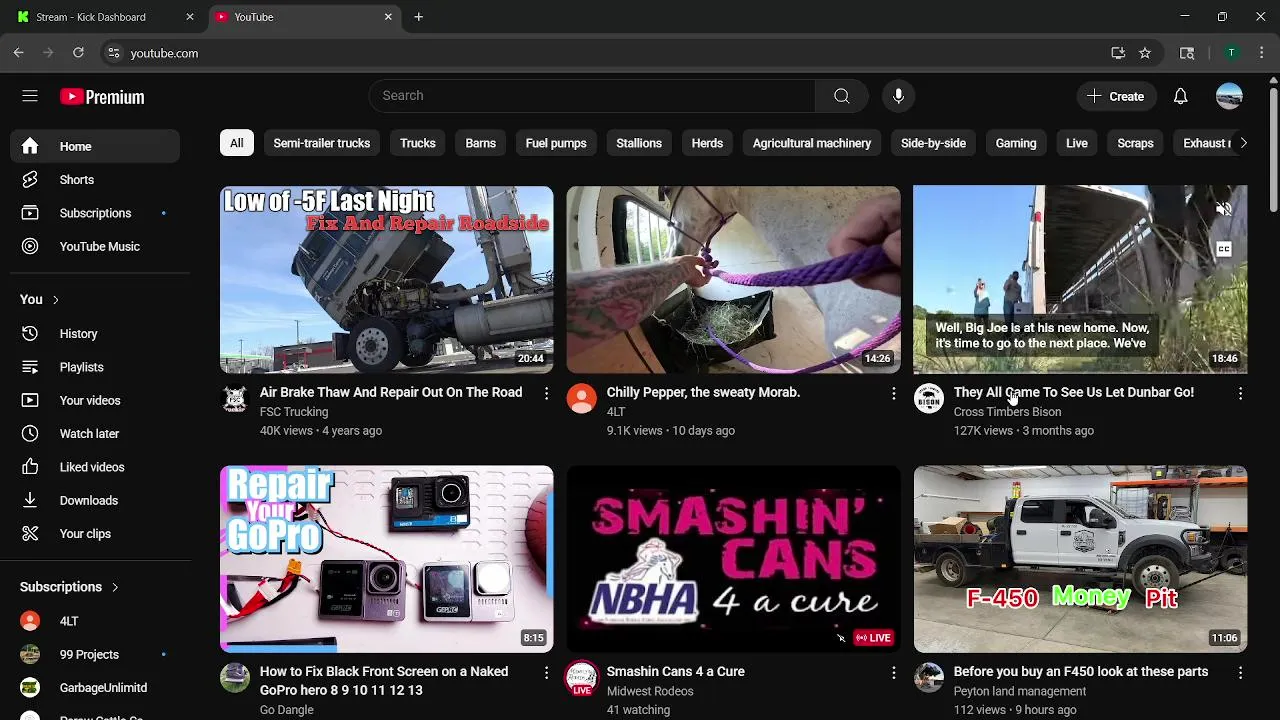The width and height of the screenshot is (1280, 720).
Task: Click FSC Trucking channel avatar
Action: point(235,398)
